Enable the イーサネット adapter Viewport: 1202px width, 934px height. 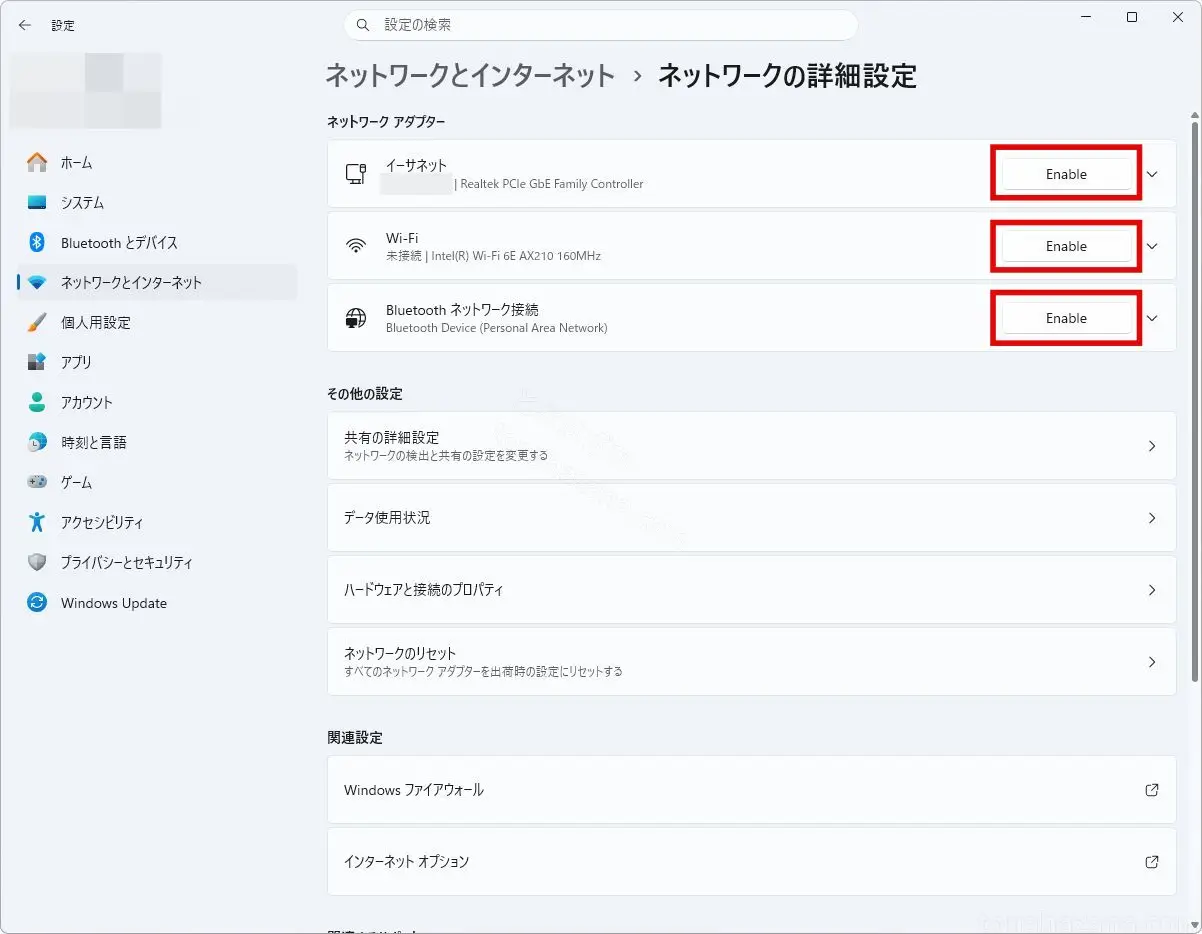pos(1066,174)
